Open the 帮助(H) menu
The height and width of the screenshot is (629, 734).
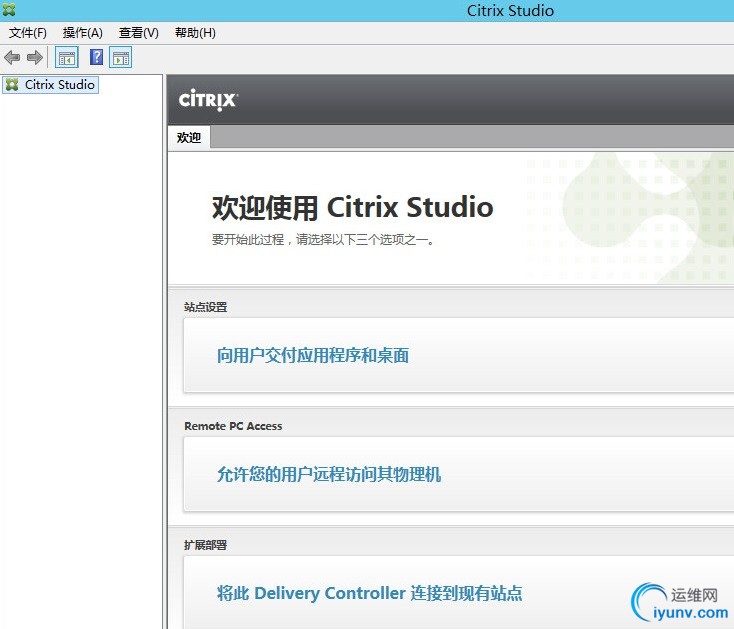(x=195, y=33)
